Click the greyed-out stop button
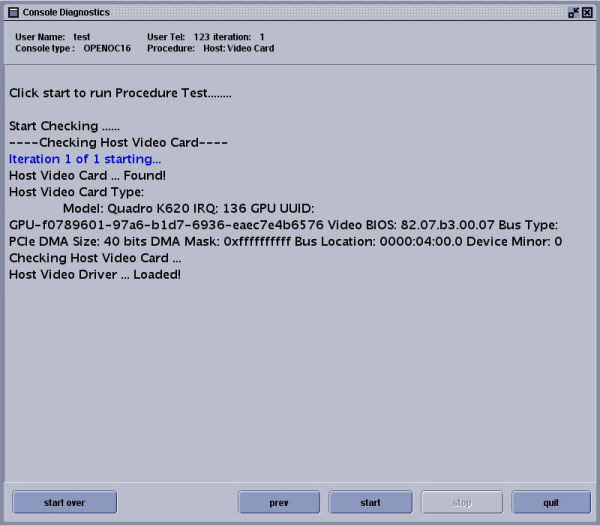The image size is (600, 526). point(461,503)
